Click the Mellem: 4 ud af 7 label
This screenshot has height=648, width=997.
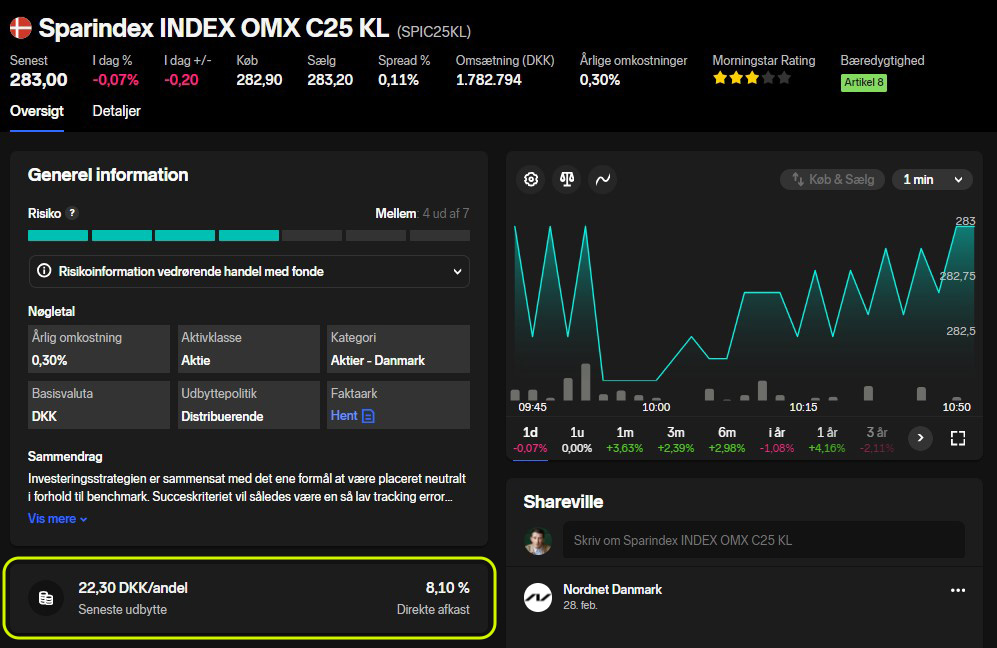pos(422,214)
